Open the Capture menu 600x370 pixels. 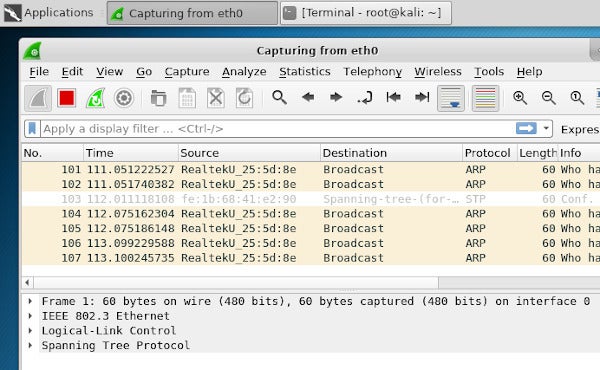[187, 72]
